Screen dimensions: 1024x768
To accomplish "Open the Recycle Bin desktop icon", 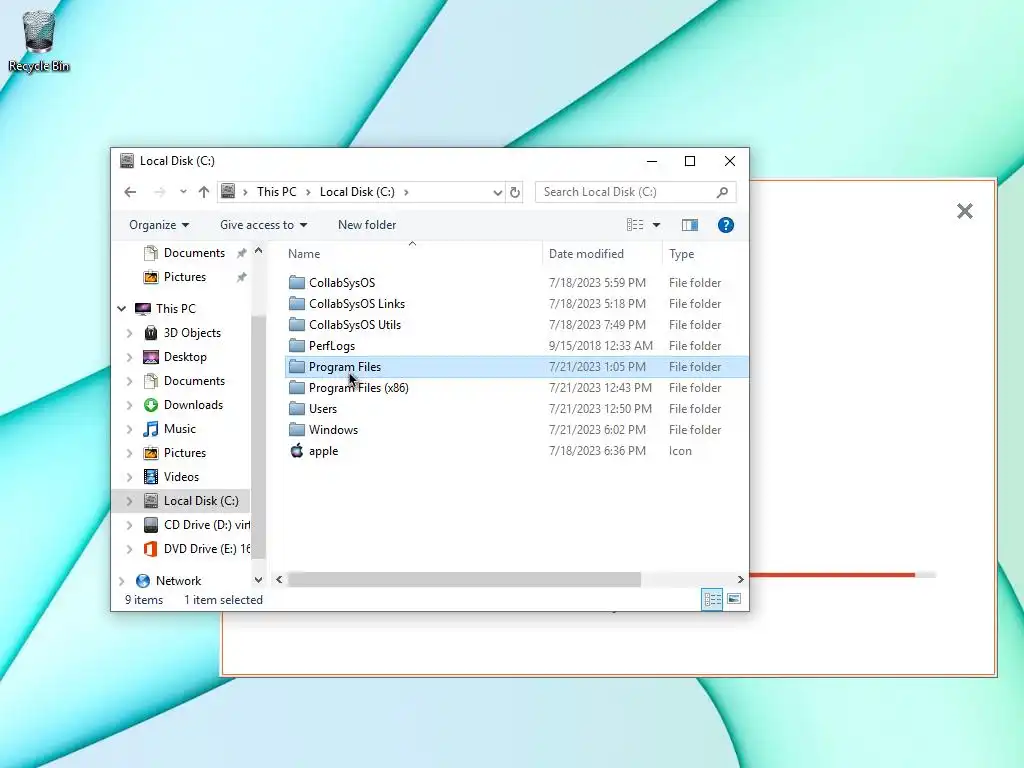I will pos(39,40).
